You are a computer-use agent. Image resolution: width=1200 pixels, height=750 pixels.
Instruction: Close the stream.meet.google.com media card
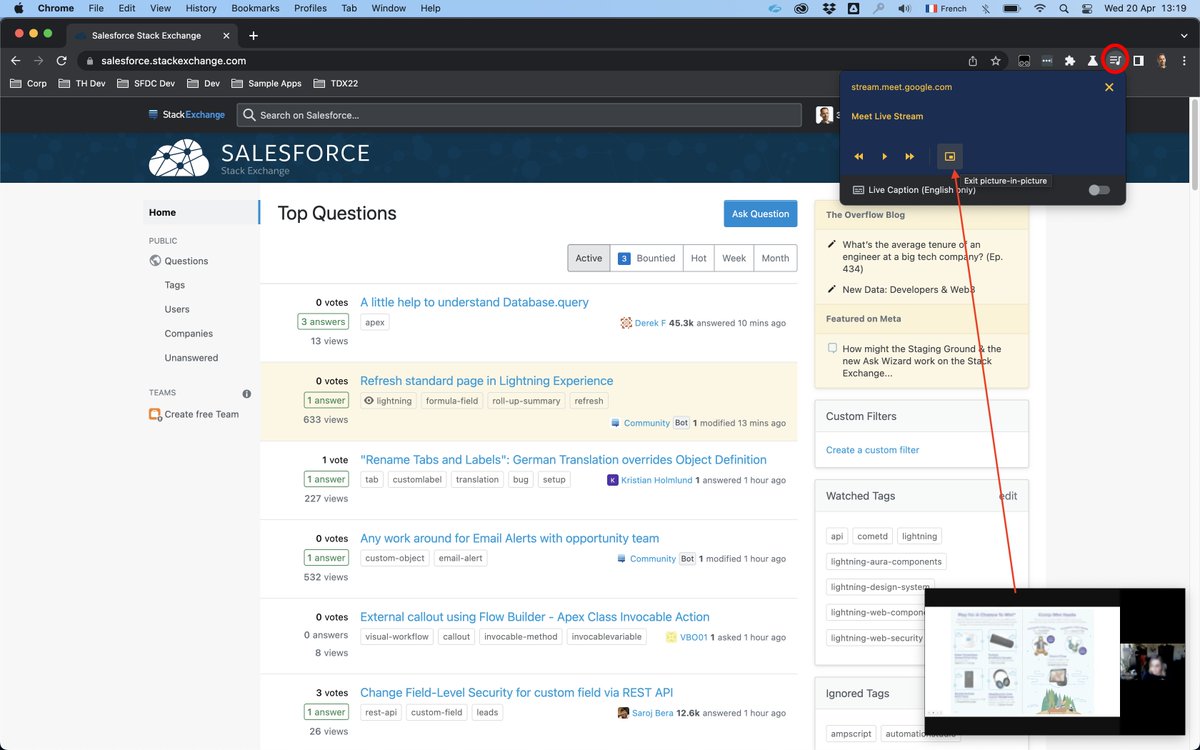[x=1109, y=87]
